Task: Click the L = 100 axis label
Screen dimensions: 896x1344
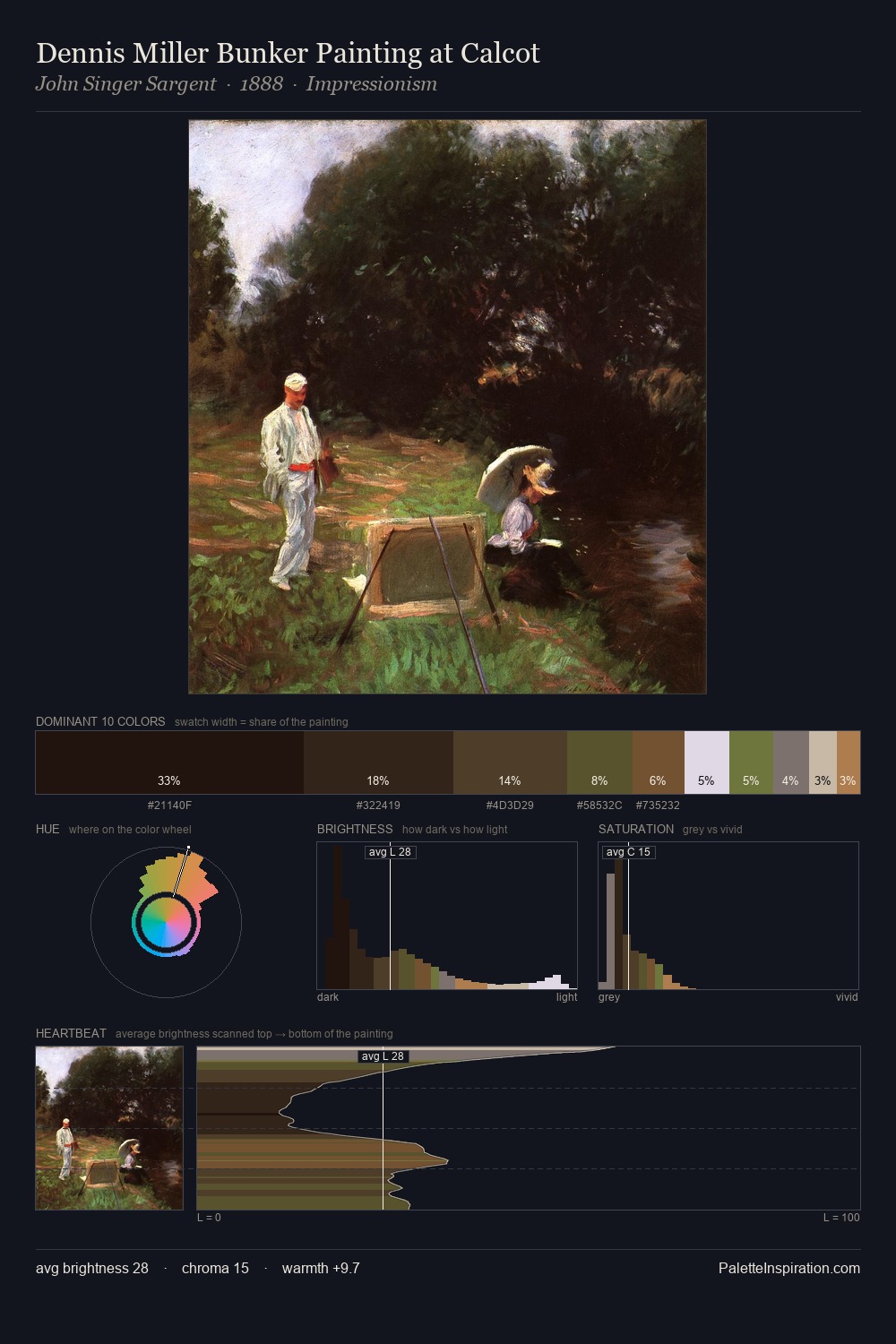Action: tap(841, 1218)
